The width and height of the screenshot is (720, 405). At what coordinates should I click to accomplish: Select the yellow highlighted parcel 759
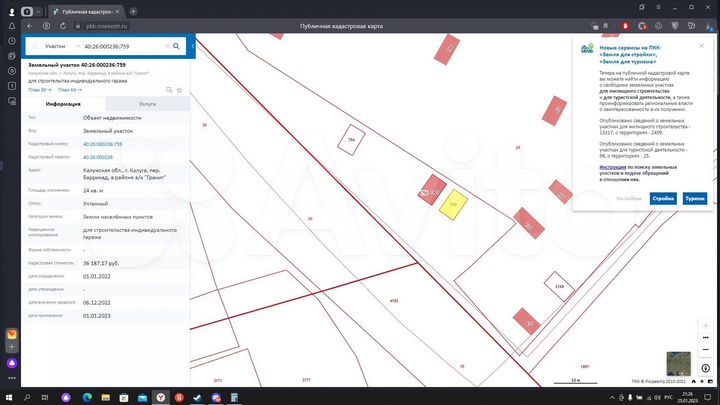(x=453, y=205)
